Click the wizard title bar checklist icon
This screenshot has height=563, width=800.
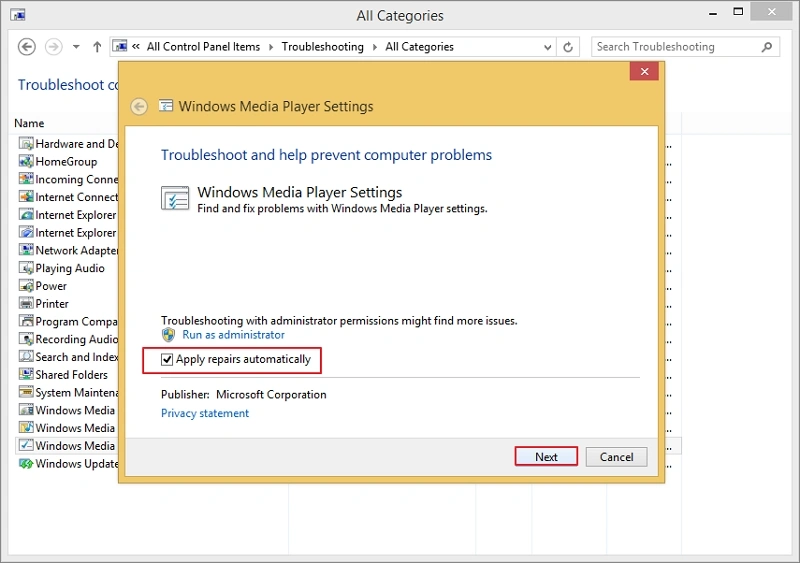coord(166,106)
